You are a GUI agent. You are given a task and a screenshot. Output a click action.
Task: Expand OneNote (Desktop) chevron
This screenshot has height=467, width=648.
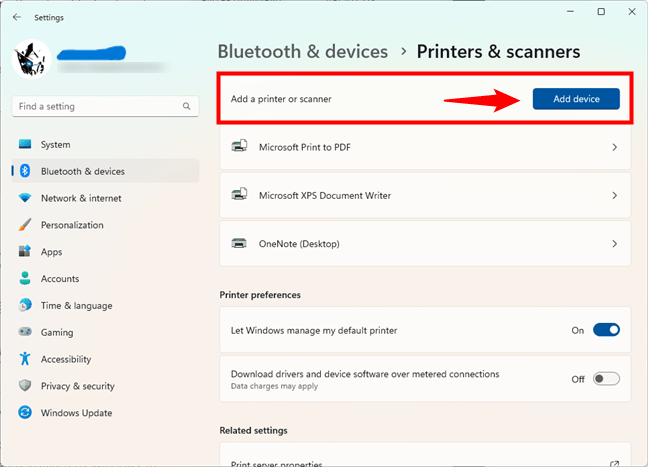(615, 244)
